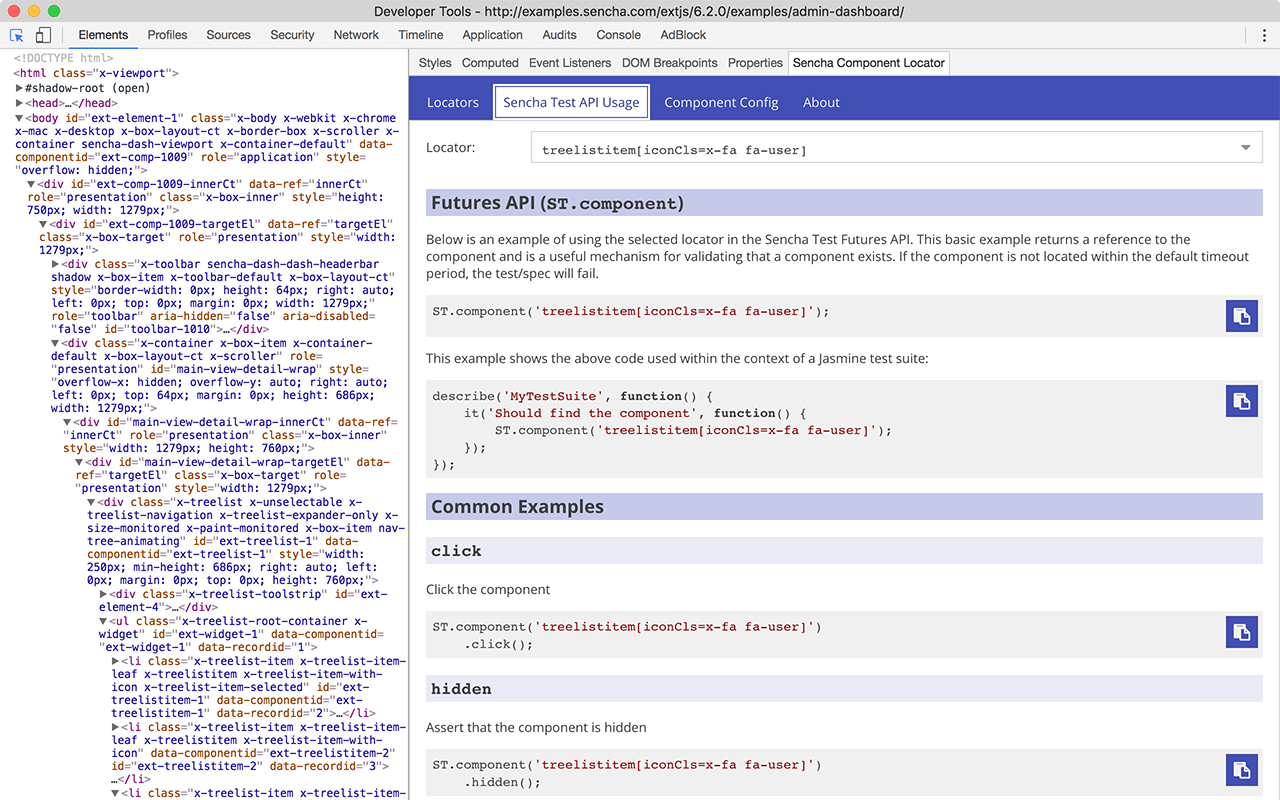Copy the hidden example code
This screenshot has height=800, width=1280.
coord(1242,770)
